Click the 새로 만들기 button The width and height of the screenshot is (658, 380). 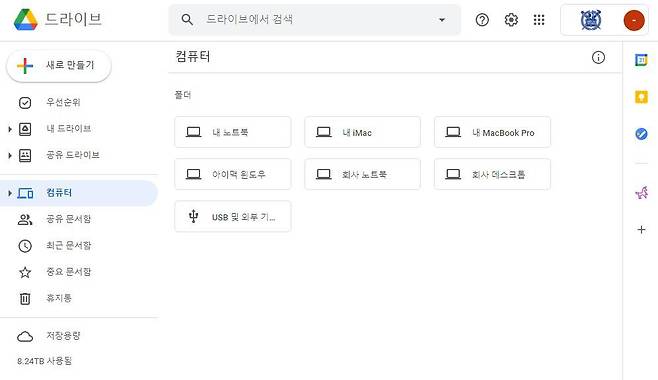59,66
